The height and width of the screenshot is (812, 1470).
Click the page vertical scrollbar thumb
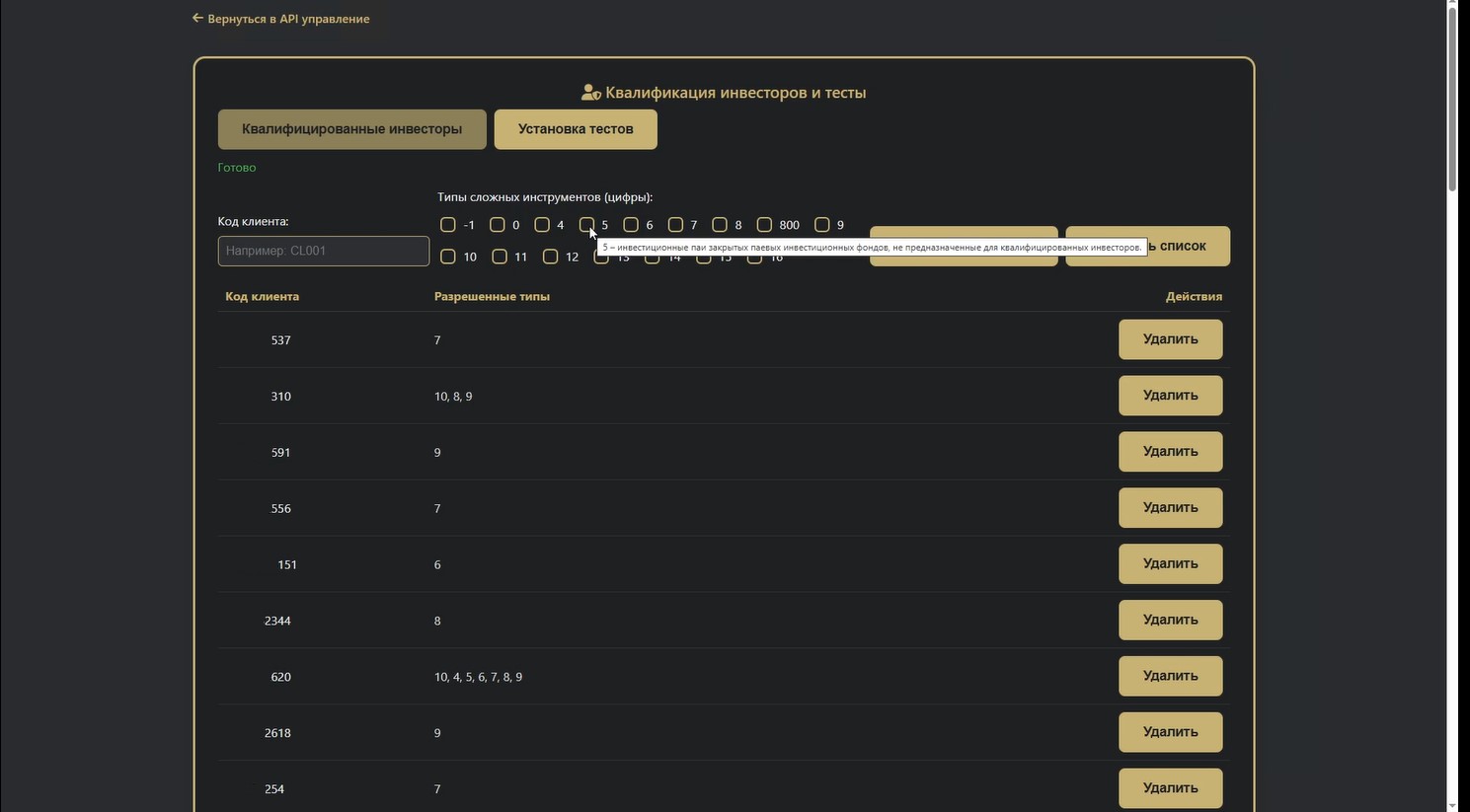[1451, 99]
